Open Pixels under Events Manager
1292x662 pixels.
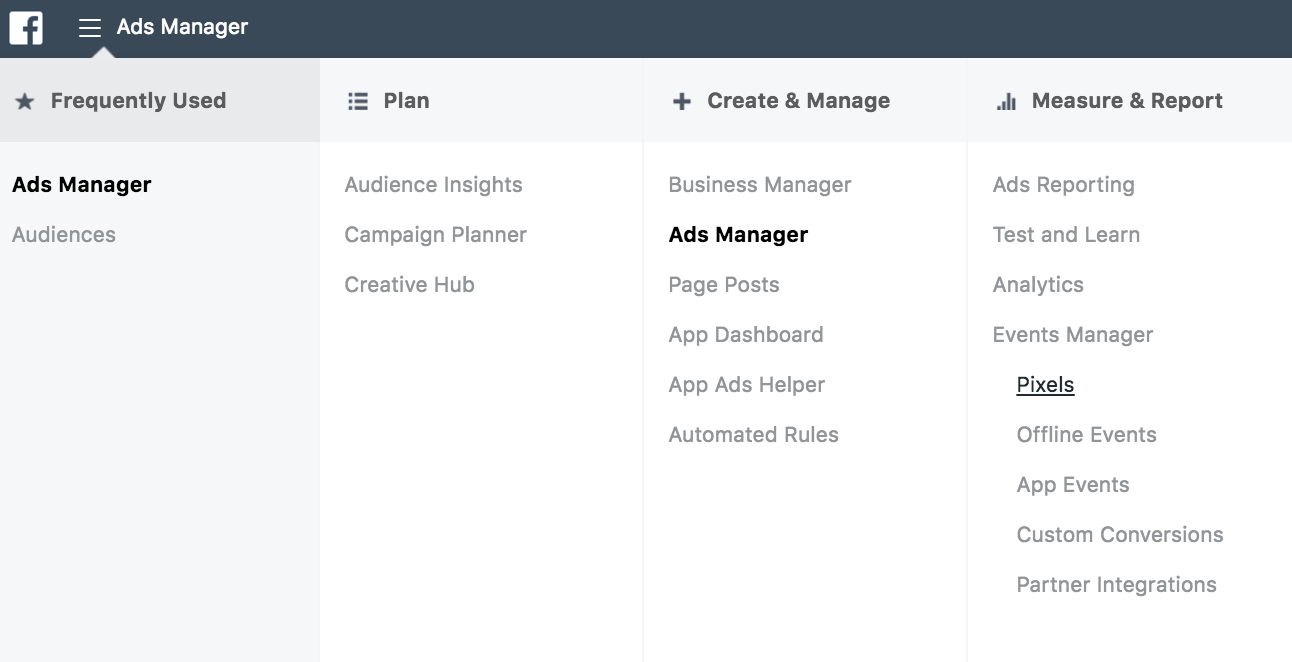point(1045,385)
